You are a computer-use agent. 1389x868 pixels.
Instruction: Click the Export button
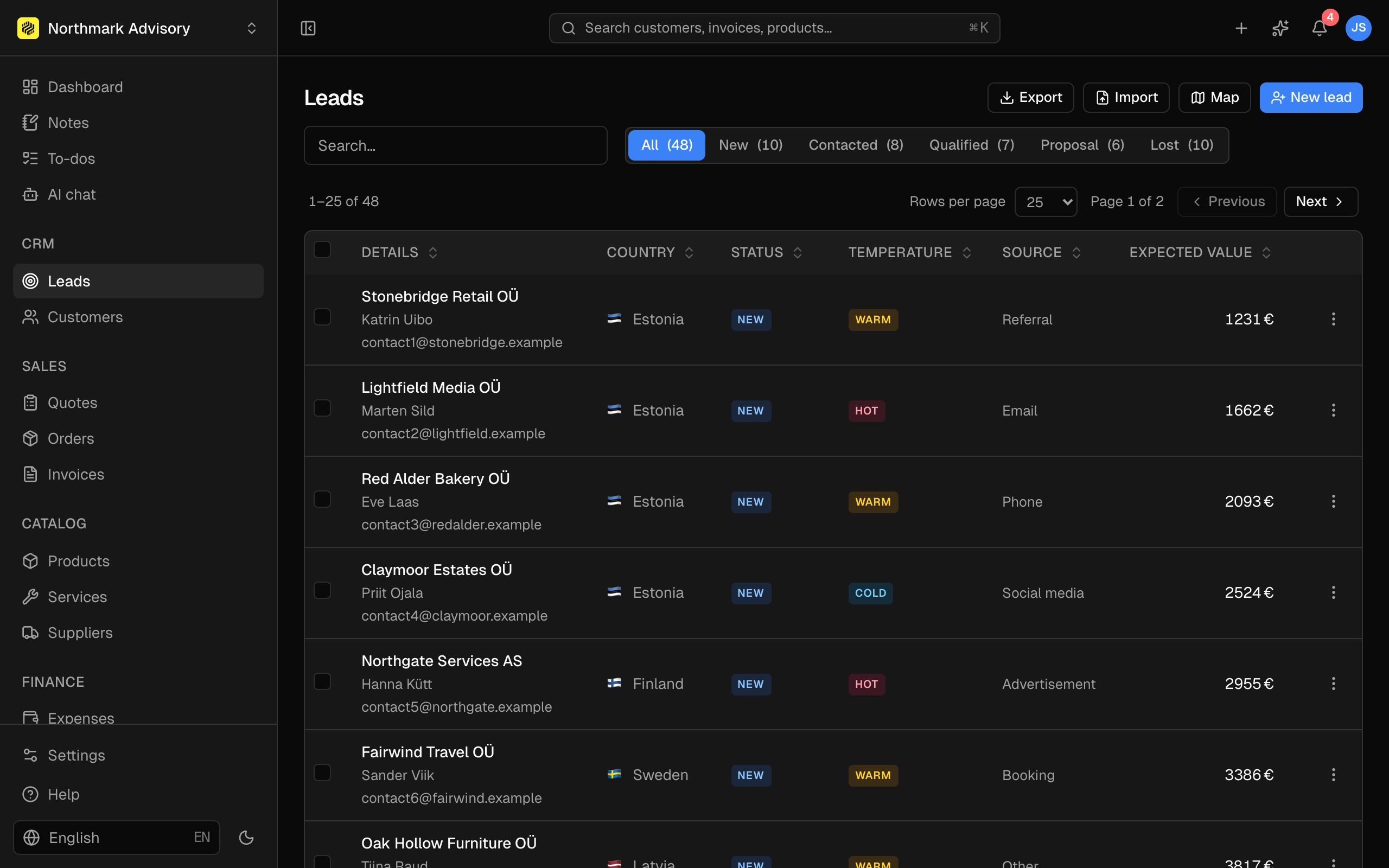pyautogui.click(x=1030, y=98)
